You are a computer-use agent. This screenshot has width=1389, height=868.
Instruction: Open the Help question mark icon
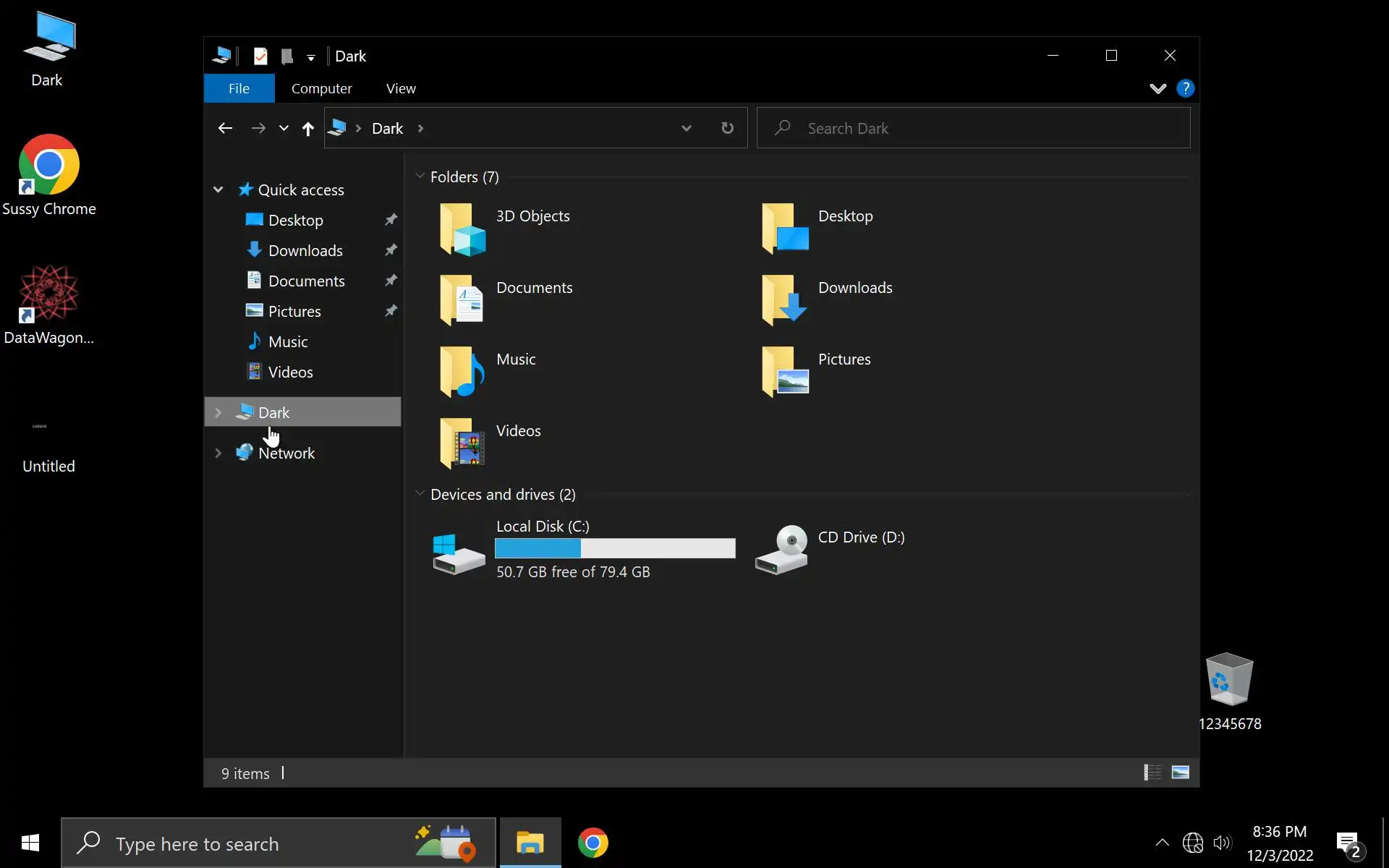tap(1185, 88)
